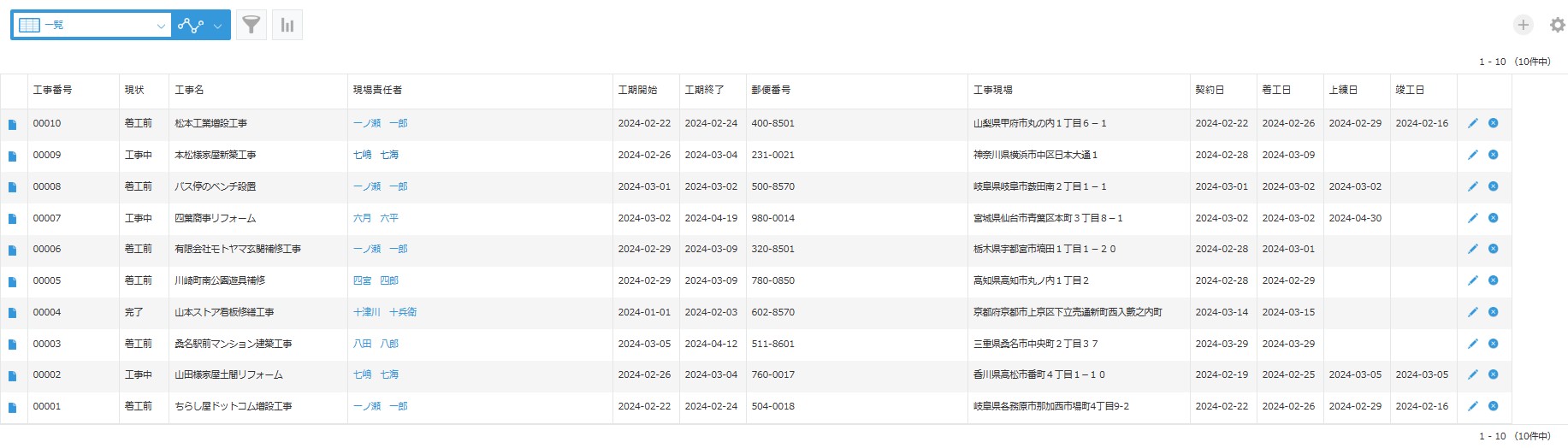Delete record 00007 with the x icon
1568x448 pixels.
click(1494, 218)
